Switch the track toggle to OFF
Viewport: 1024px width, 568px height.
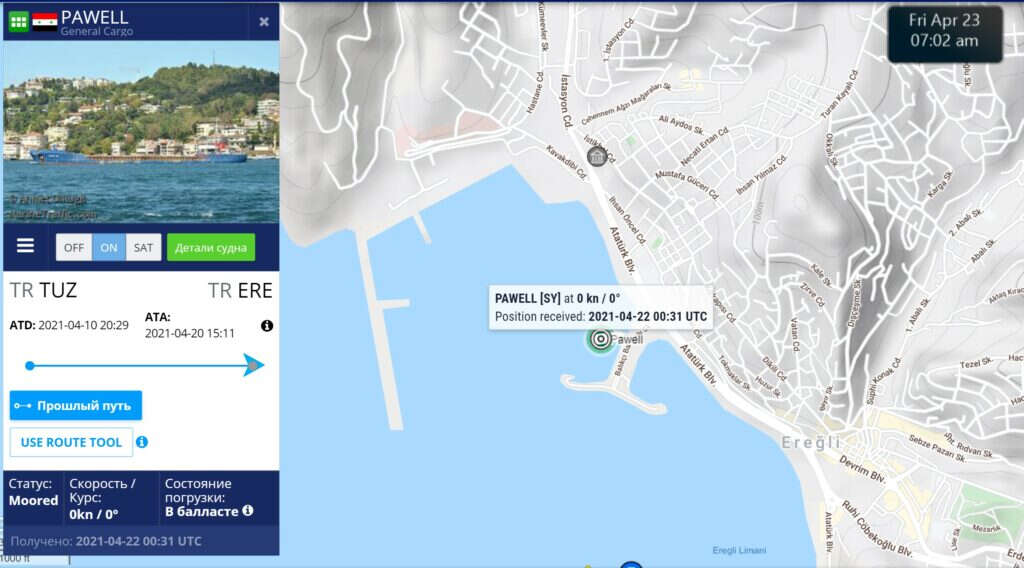coord(74,247)
